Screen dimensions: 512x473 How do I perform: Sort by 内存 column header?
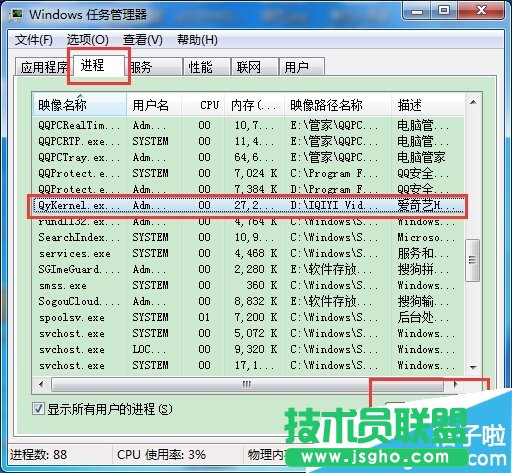(x=254, y=105)
